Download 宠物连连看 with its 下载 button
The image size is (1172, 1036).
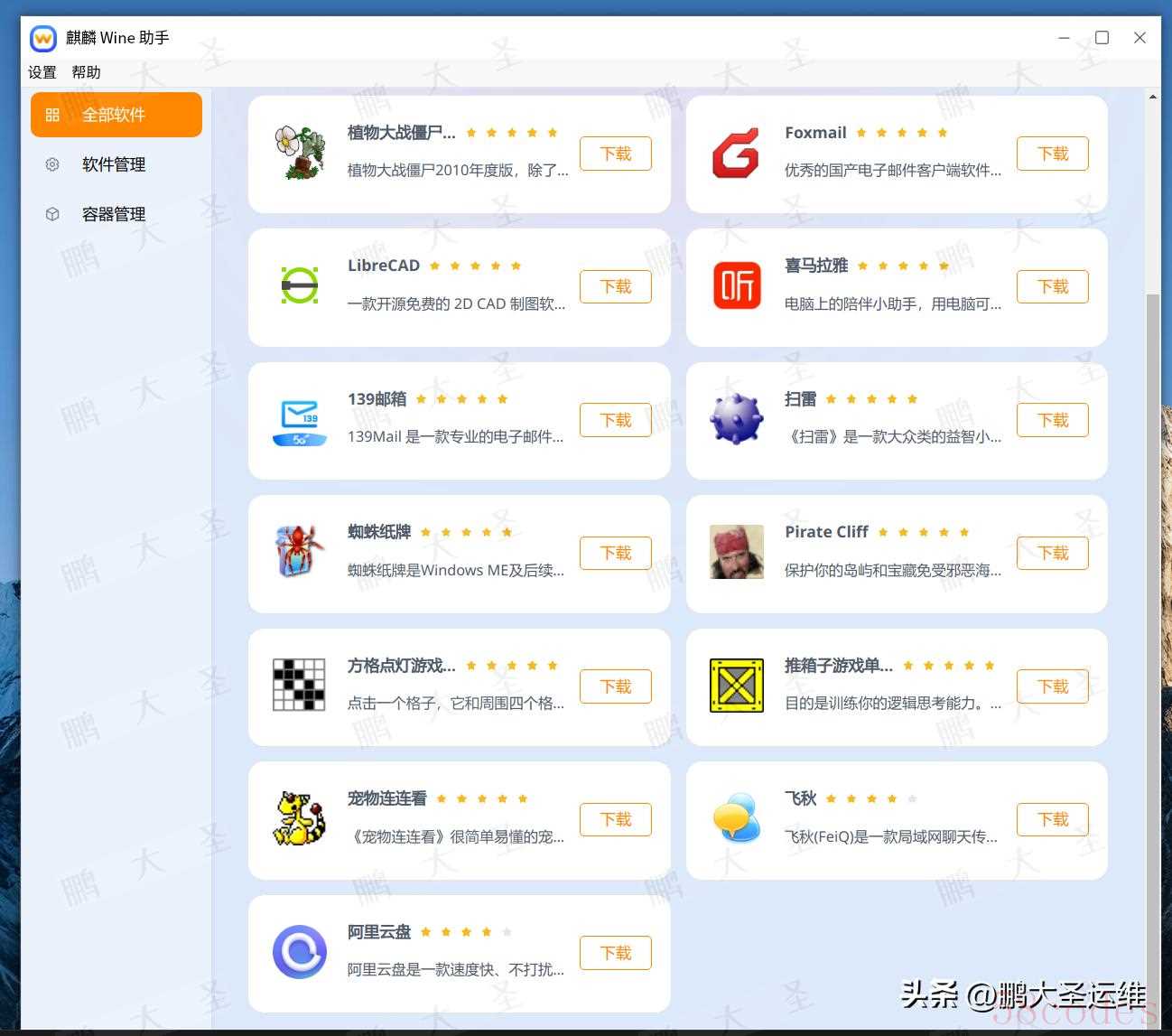tap(615, 819)
